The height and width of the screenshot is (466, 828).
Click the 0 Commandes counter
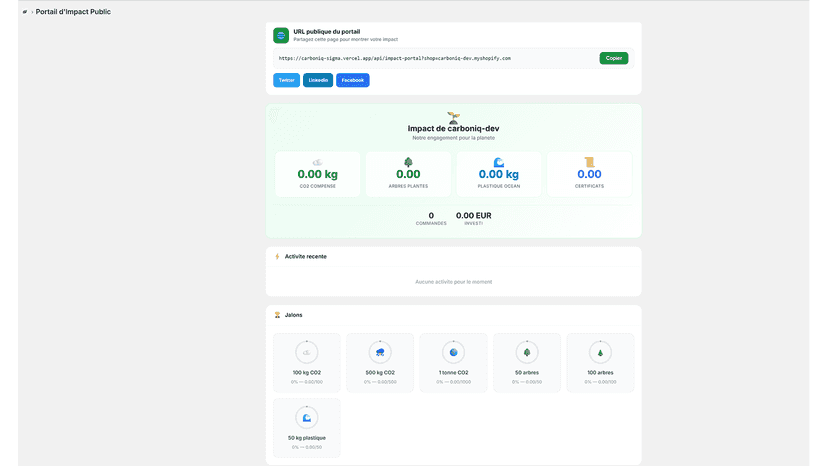(431, 216)
